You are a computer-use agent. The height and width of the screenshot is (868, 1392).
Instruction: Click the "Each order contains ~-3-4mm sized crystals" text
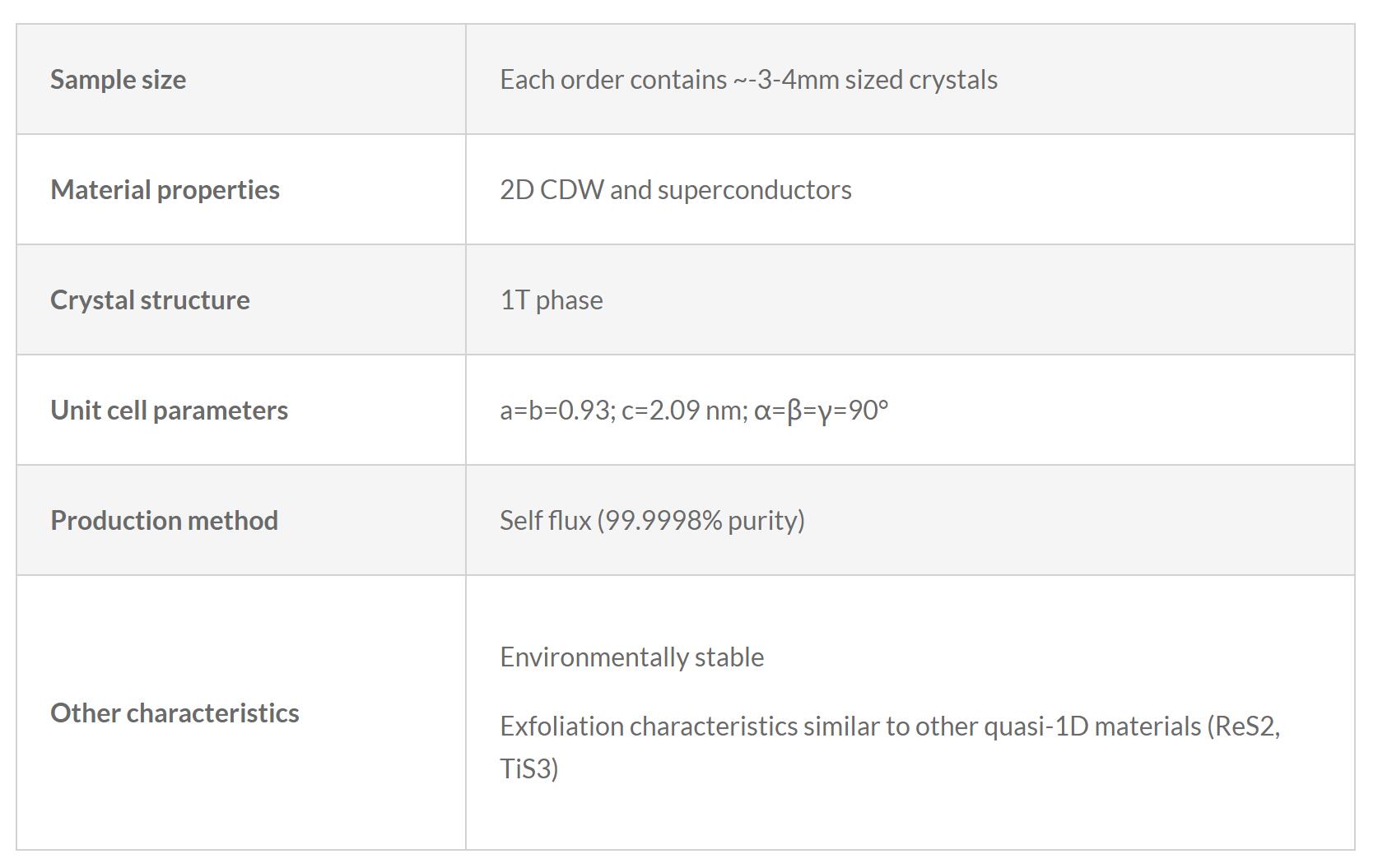(747, 80)
